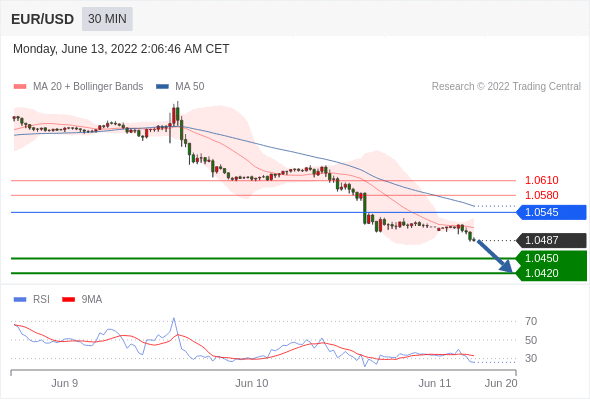Click the blue downward trend arrow

[495, 256]
